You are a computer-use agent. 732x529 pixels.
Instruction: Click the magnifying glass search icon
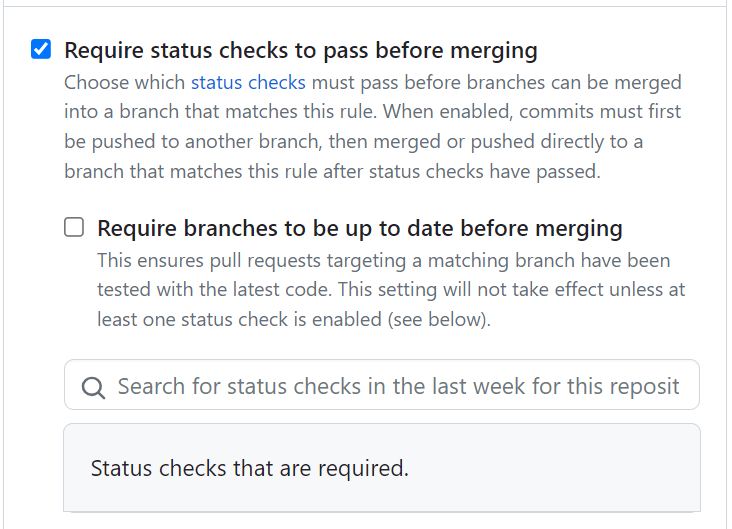coord(93,388)
